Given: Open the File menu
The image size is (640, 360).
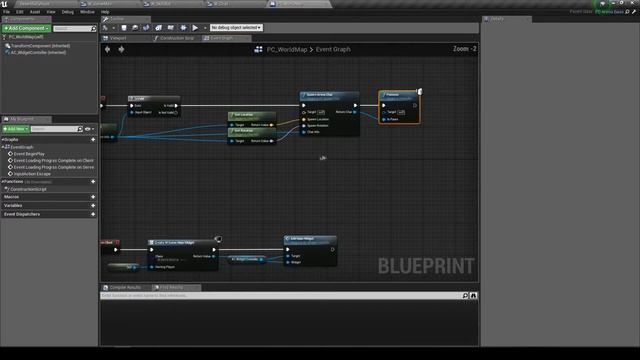Looking at the screenshot, I should tap(7, 12).
